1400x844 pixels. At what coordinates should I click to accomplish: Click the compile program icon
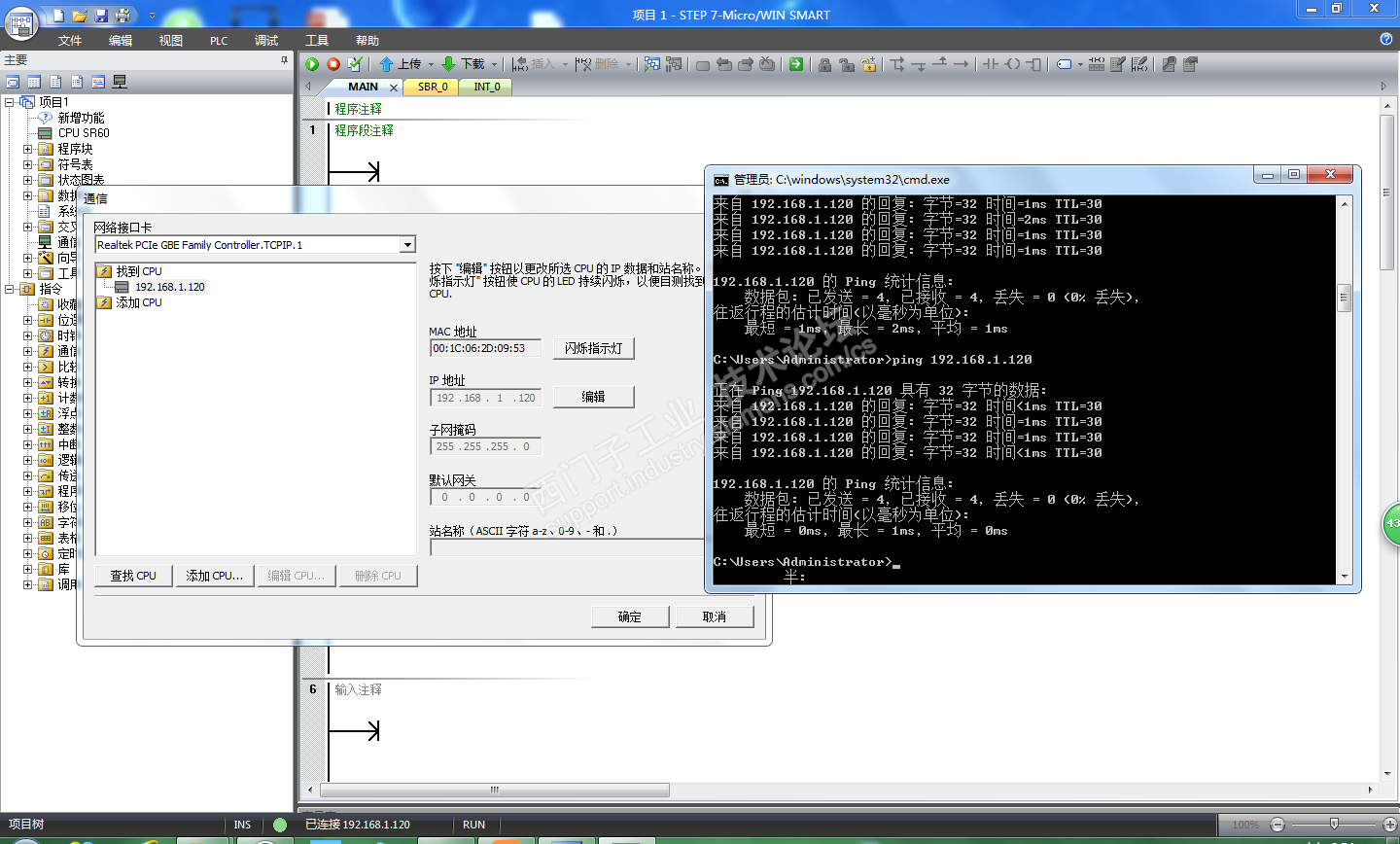pos(355,64)
